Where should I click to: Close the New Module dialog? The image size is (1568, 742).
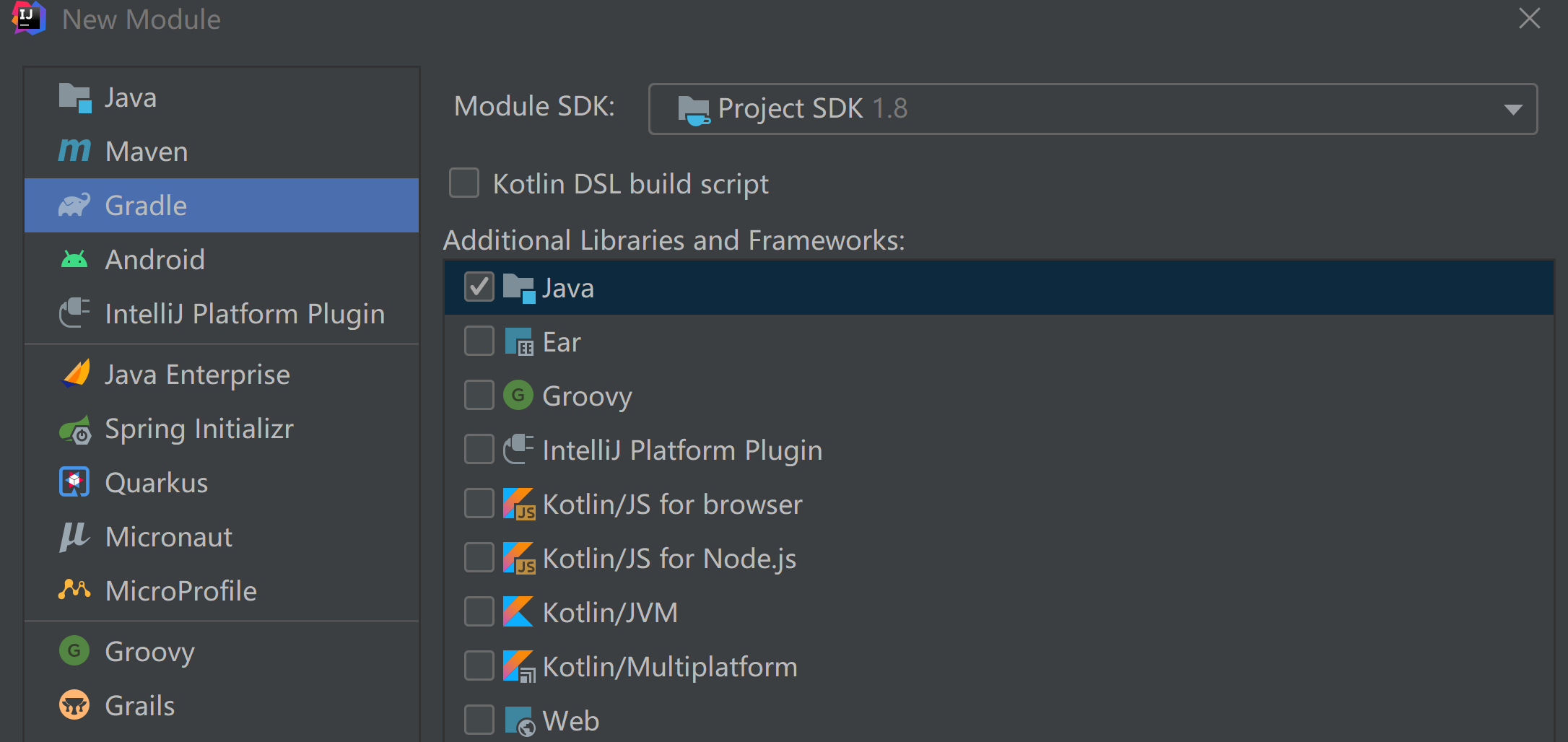coord(1529,18)
